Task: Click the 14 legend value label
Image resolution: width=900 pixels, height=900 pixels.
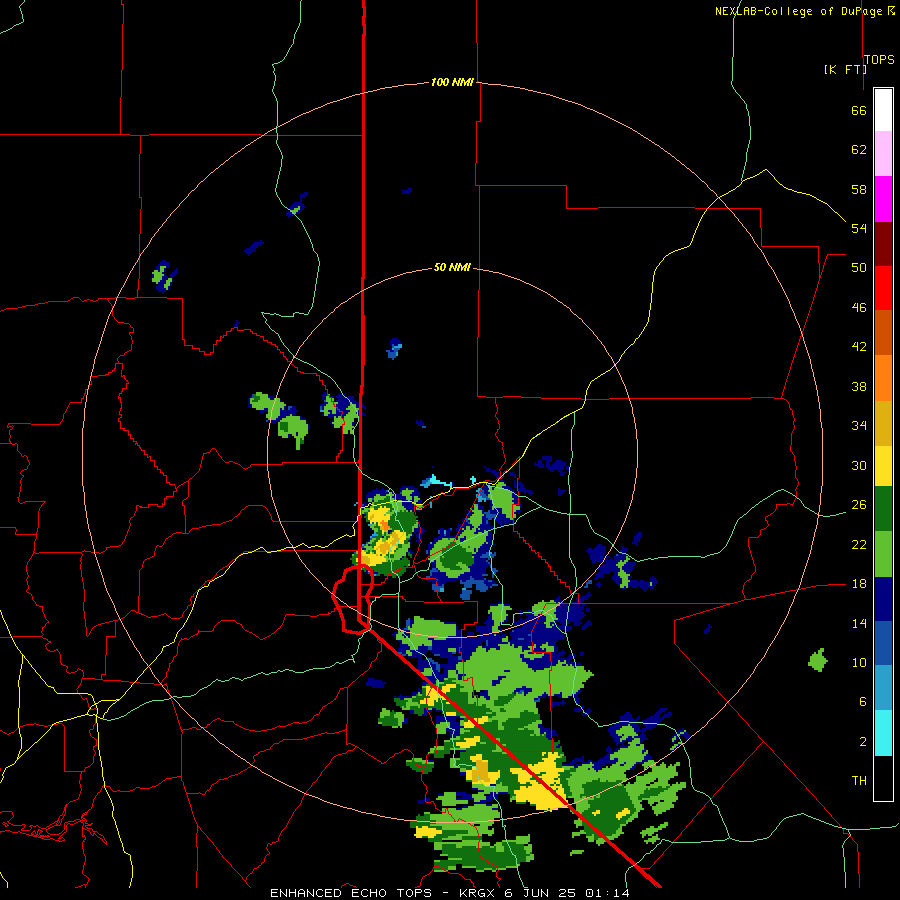Action: click(859, 623)
